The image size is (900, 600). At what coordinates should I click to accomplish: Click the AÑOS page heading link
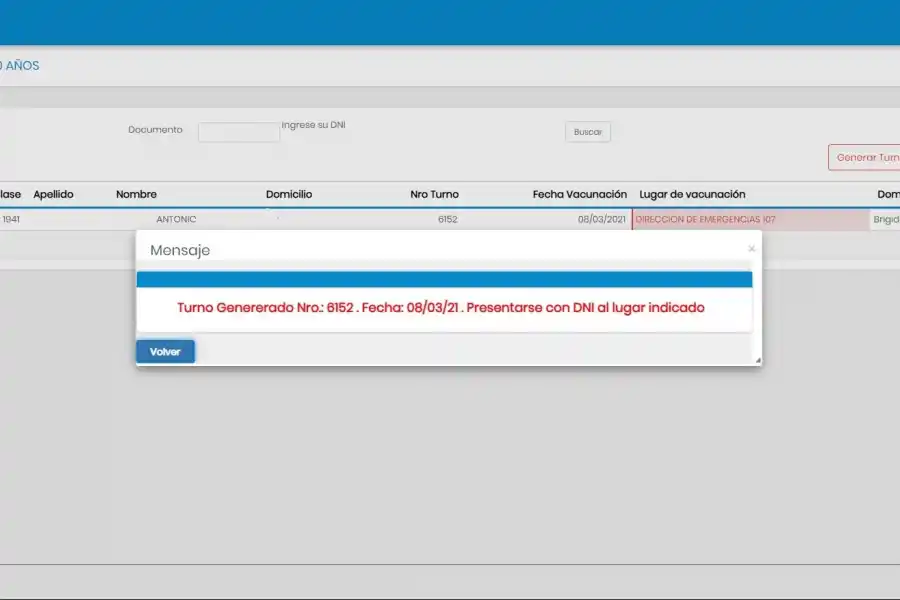pyautogui.click(x=20, y=65)
